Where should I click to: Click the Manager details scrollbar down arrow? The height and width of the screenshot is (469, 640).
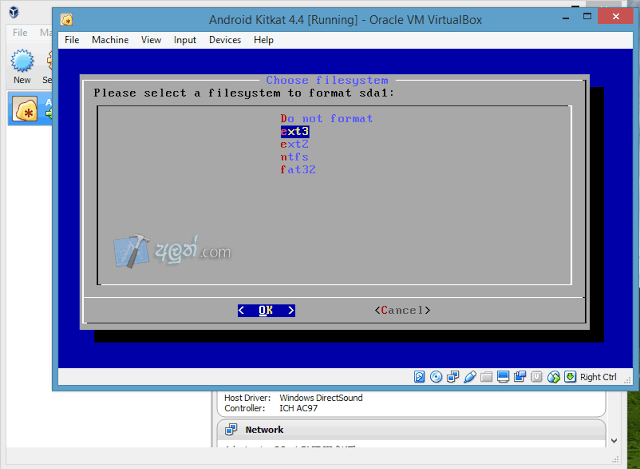tap(614, 441)
